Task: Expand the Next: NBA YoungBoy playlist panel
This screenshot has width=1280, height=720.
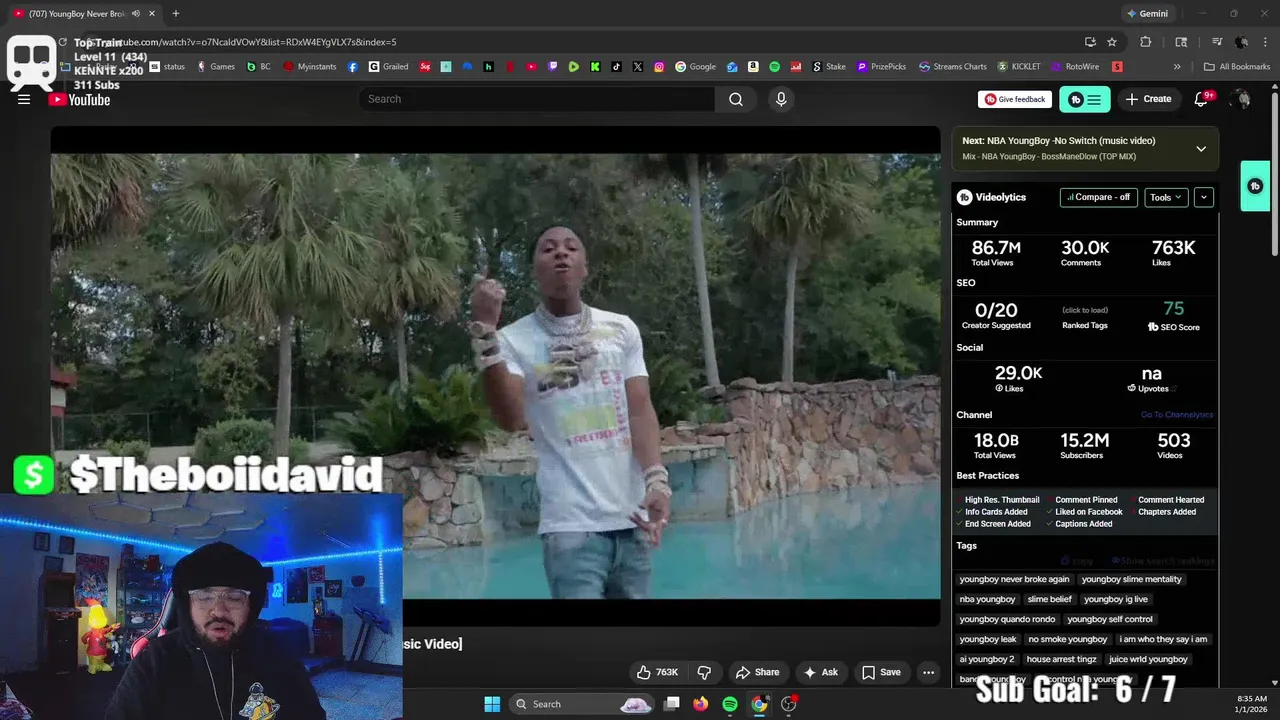Action: tap(1201, 149)
